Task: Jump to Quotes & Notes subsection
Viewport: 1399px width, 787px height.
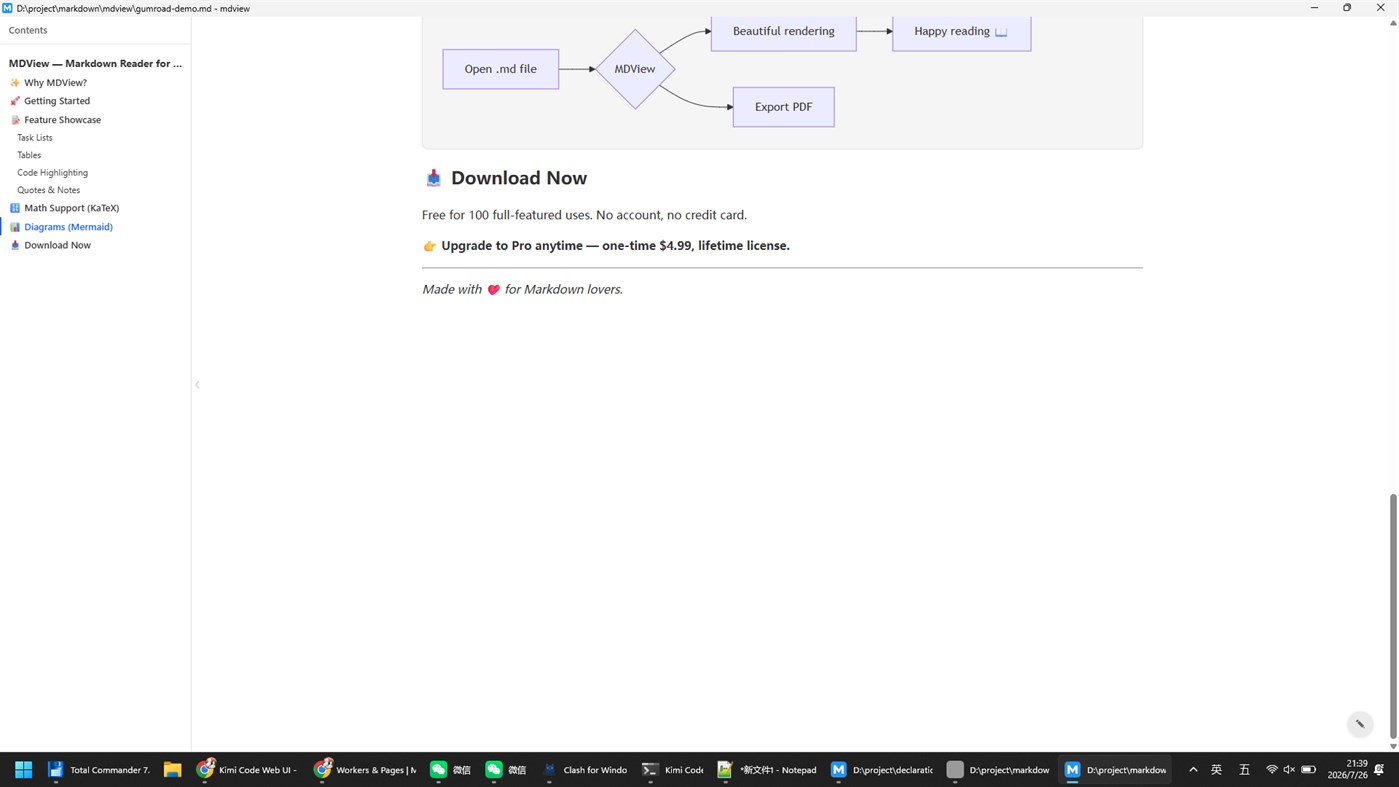Action: (x=48, y=190)
